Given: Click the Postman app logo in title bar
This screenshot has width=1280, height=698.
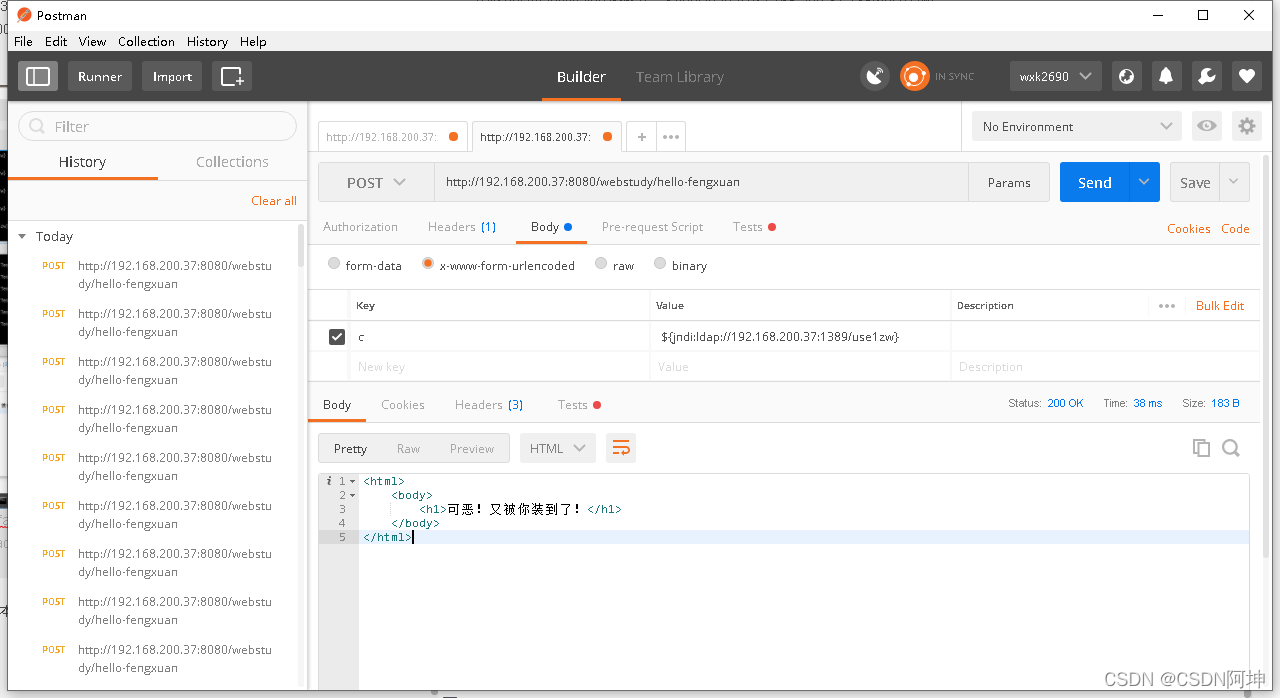Looking at the screenshot, I should click(x=24, y=15).
